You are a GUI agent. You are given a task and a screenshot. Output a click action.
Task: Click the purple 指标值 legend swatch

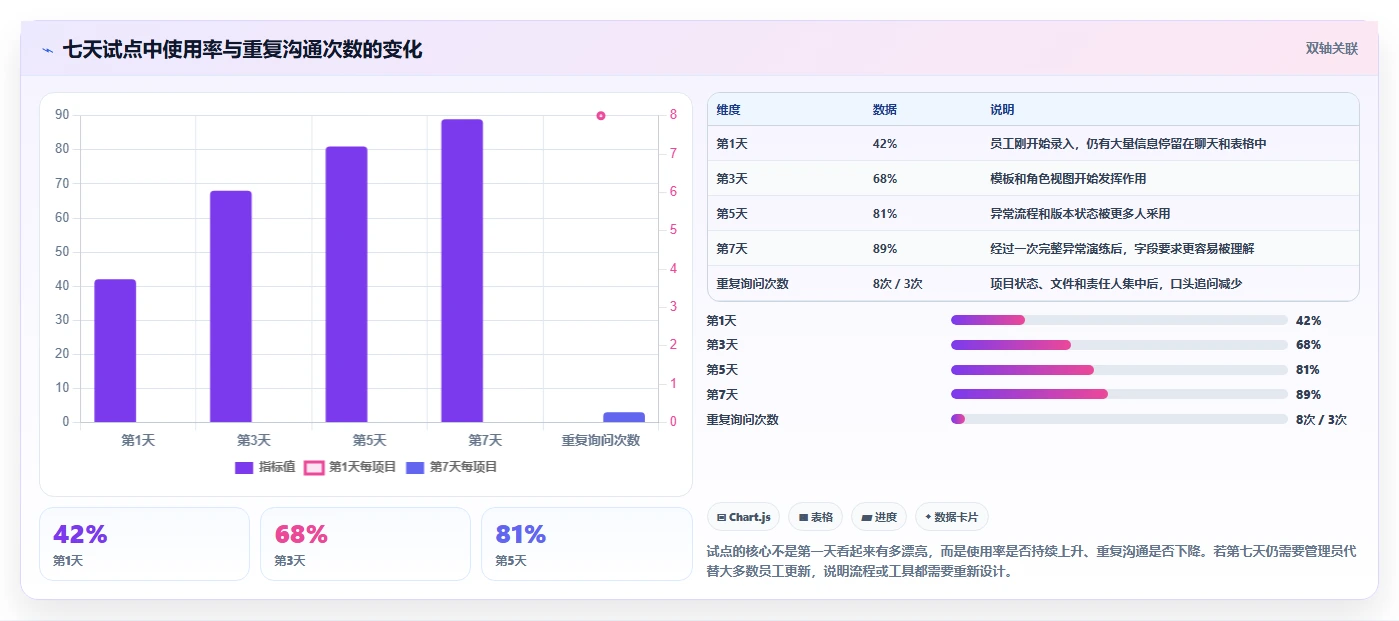244,467
